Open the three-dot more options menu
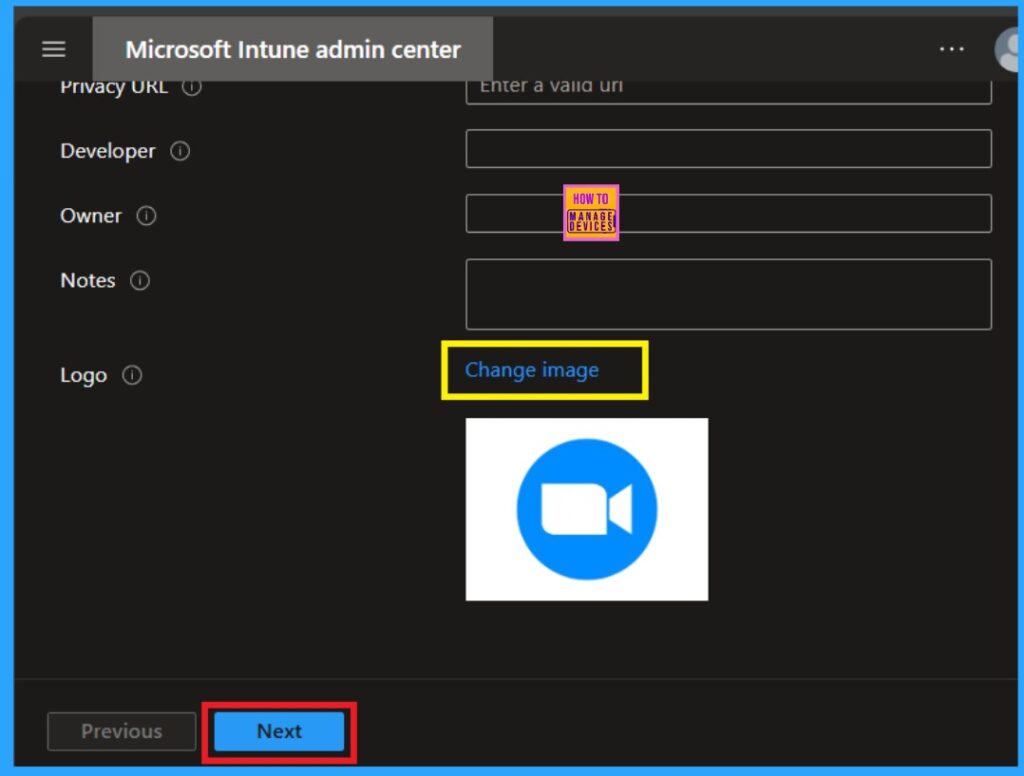Image resolution: width=1024 pixels, height=776 pixels. coord(952,49)
